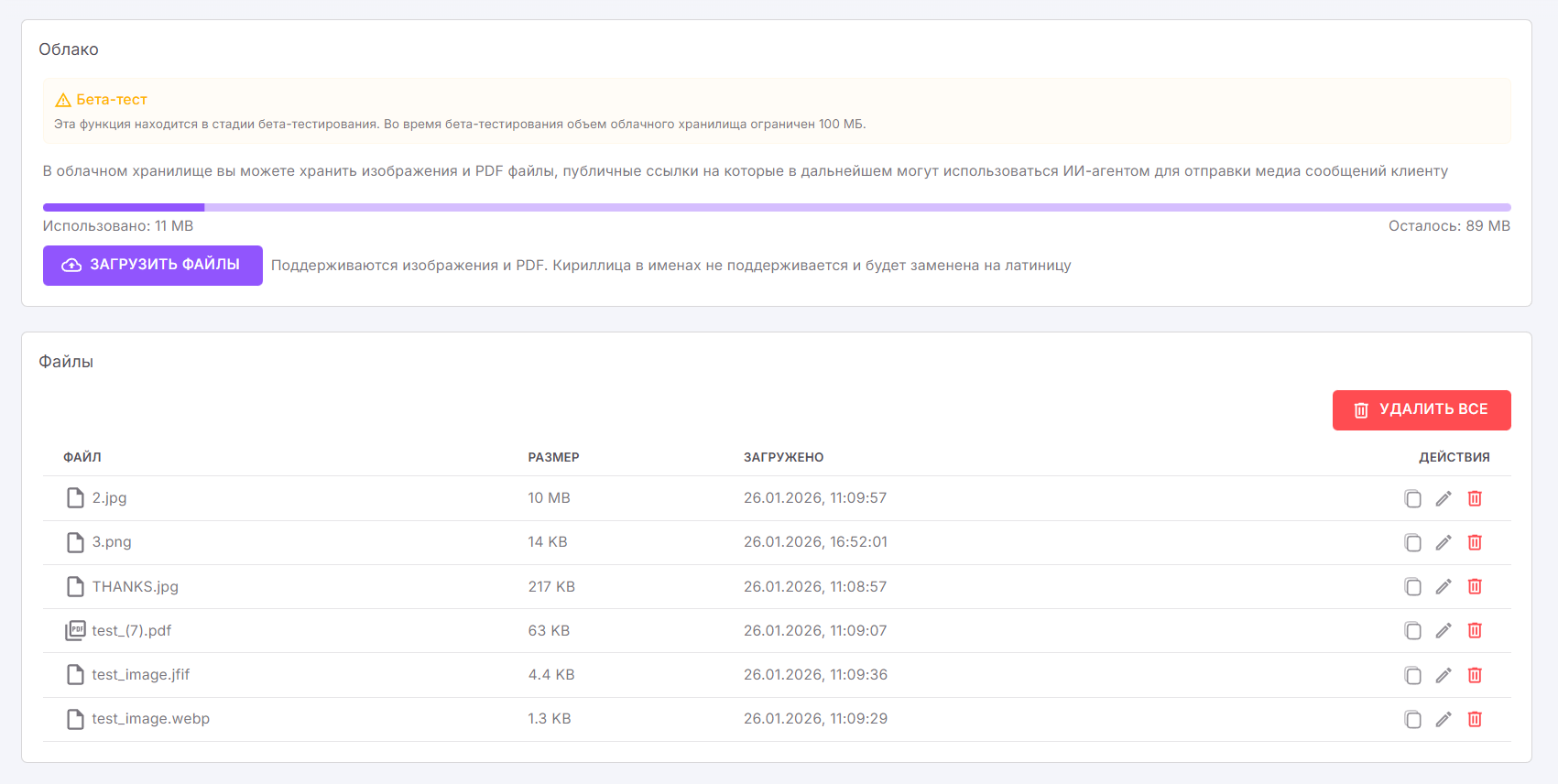The height and width of the screenshot is (784, 1558).
Task: Select the 2.jpg file name
Action: click(x=109, y=498)
